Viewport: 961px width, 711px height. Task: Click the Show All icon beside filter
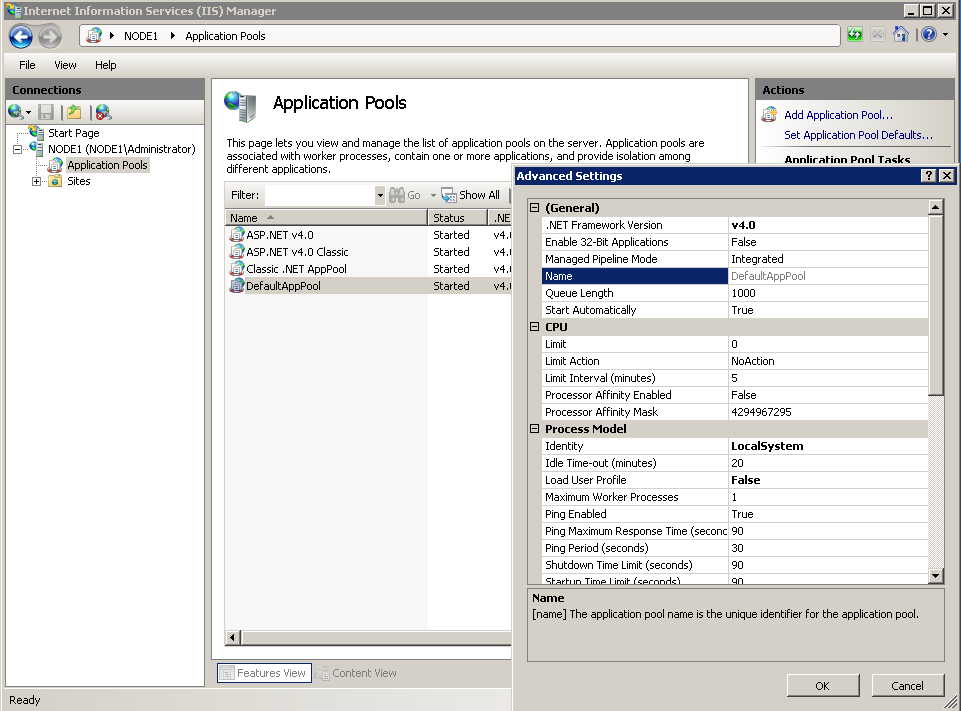450,195
